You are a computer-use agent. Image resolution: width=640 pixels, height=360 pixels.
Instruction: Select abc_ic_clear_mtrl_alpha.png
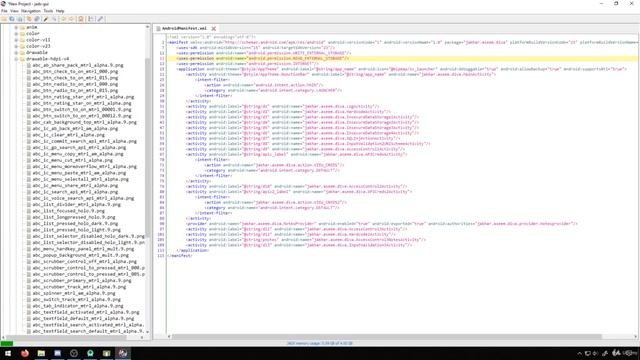[69, 135]
